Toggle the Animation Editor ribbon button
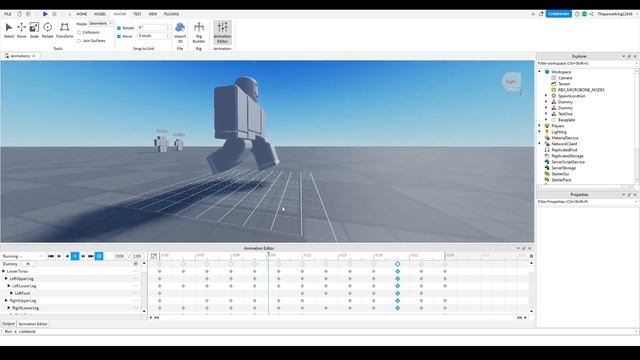 tap(222, 32)
